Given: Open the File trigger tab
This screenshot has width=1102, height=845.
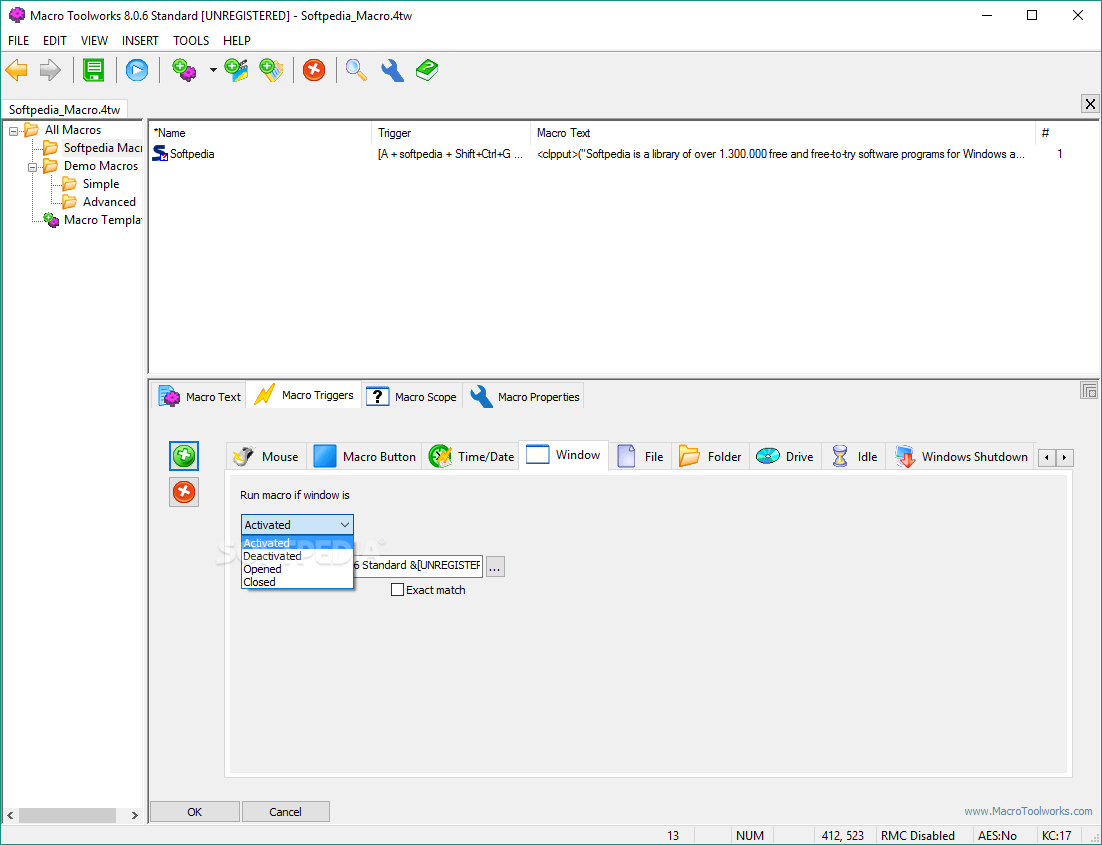Looking at the screenshot, I should pyautogui.click(x=640, y=457).
